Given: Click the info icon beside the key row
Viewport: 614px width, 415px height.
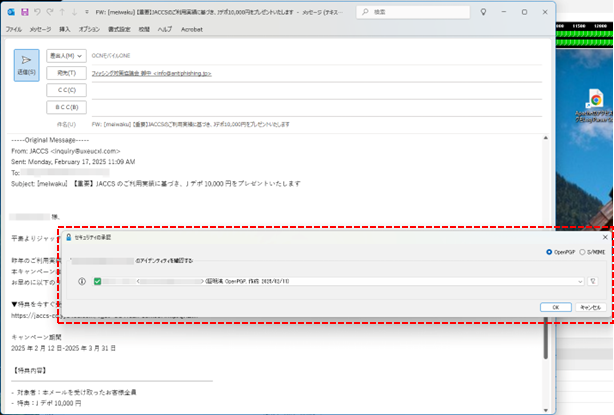Looking at the screenshot, I should pos(81,281).
